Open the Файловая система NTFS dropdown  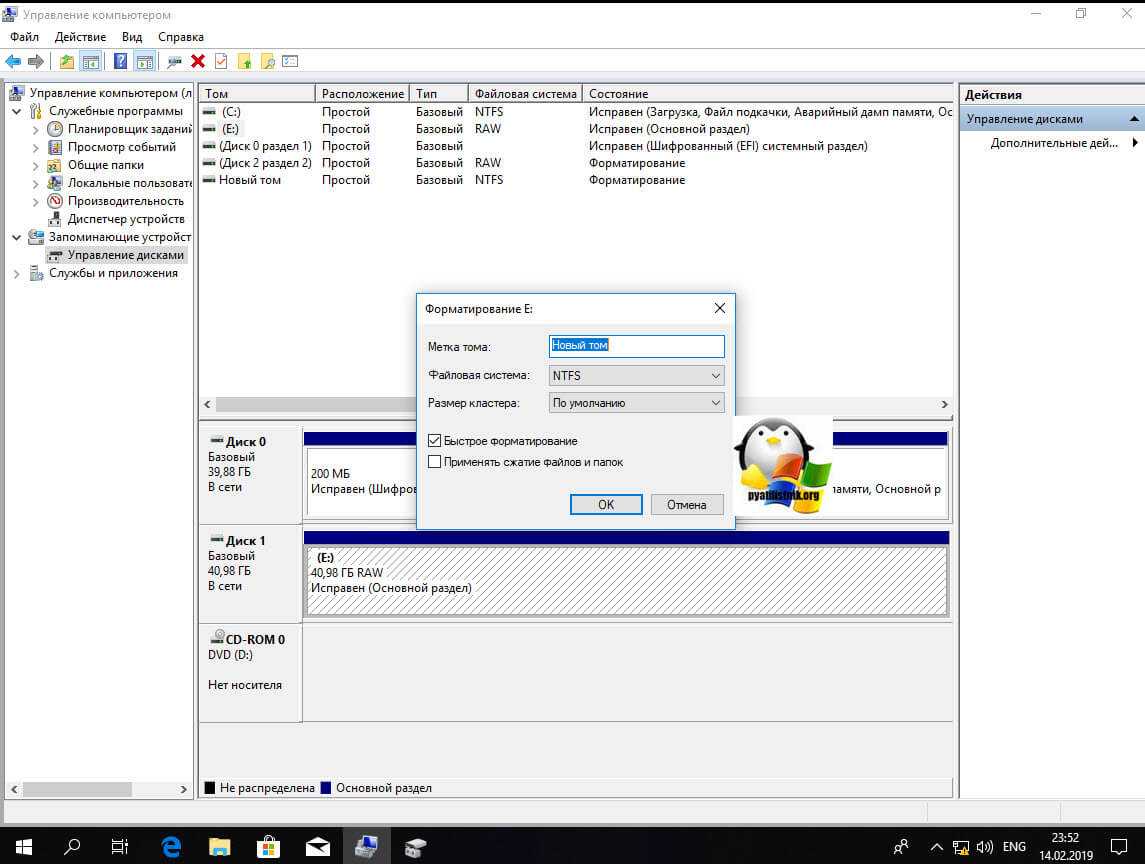point(636,376)
